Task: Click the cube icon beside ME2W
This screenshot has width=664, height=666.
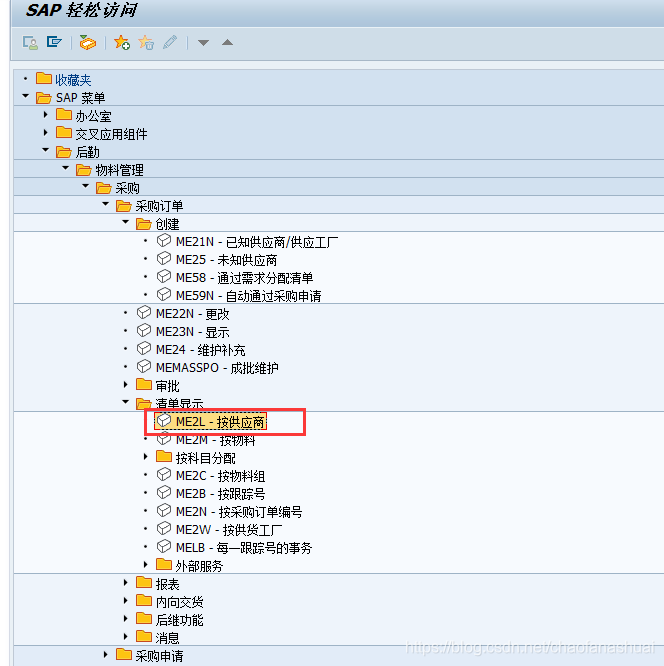Action: 164,529
